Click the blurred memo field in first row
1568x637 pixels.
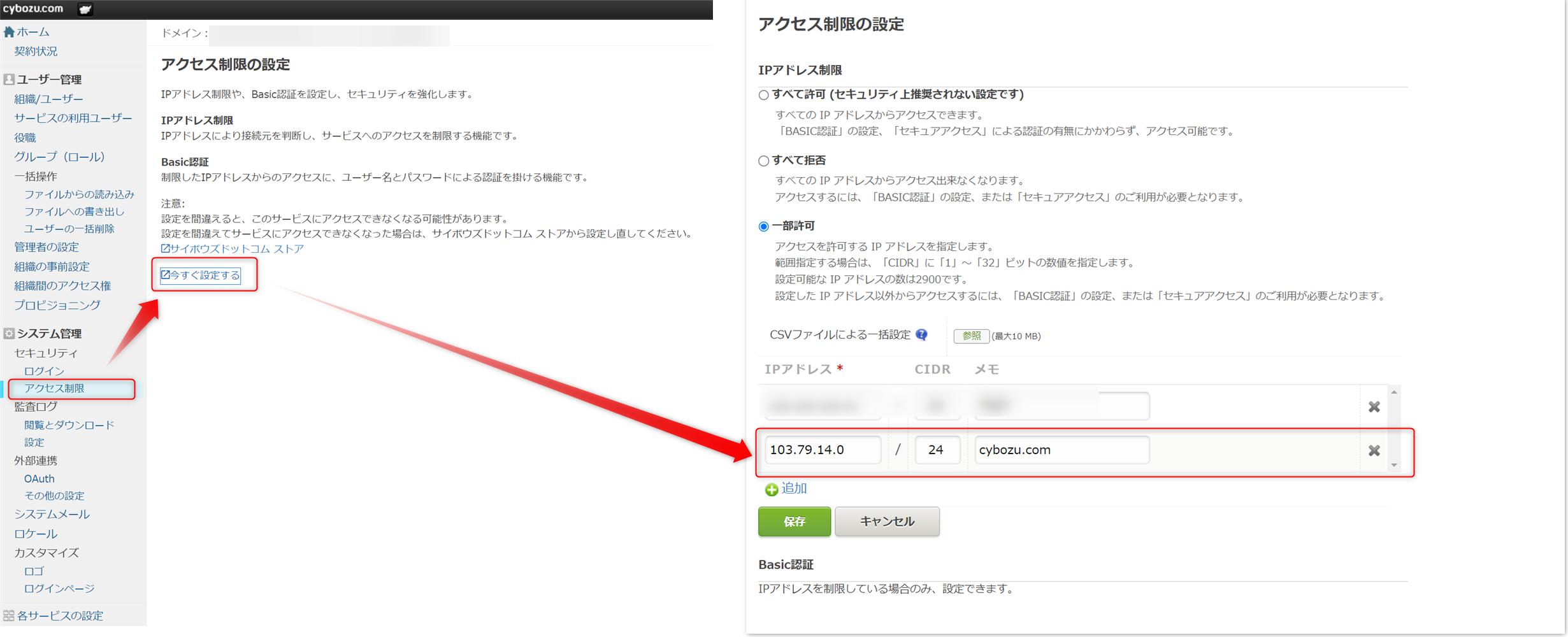pos(1062,406)
